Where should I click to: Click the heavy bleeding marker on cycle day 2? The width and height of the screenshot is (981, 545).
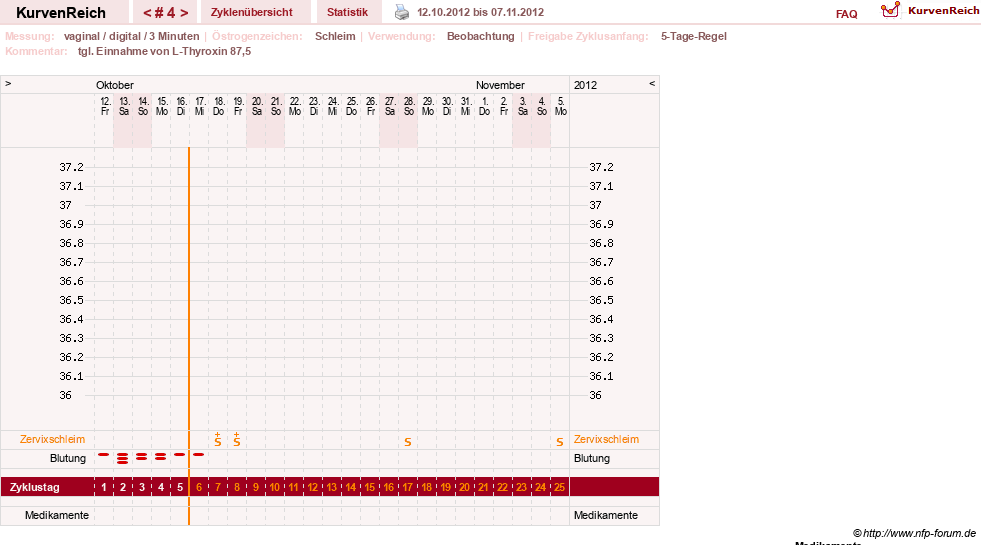123,458
